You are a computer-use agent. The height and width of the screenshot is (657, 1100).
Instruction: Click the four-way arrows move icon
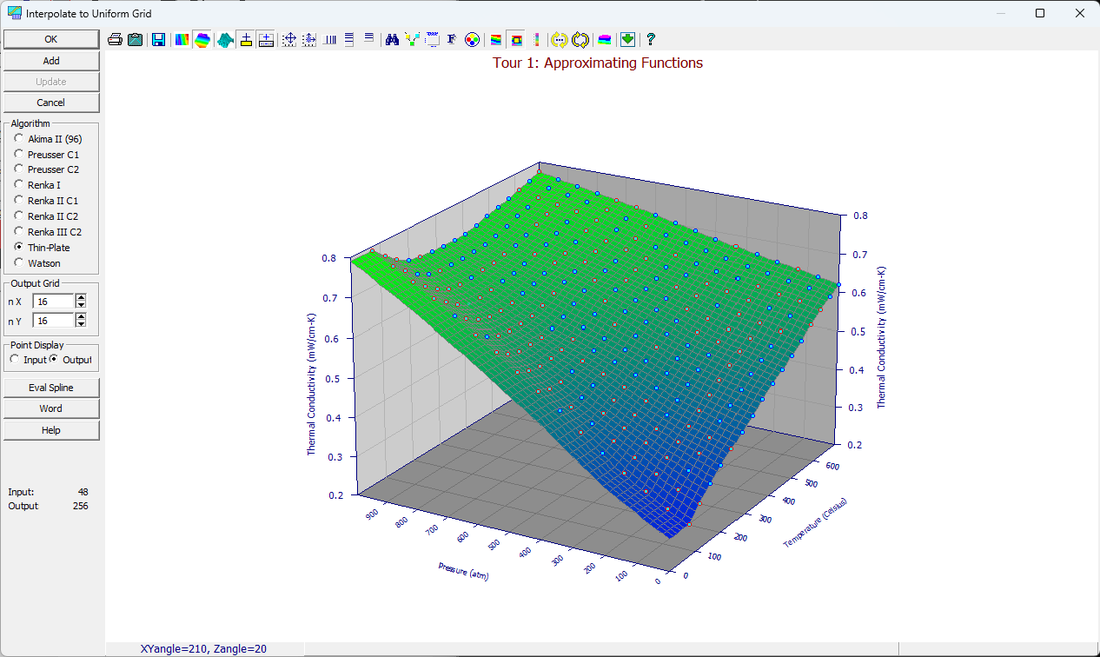(289, 40)
